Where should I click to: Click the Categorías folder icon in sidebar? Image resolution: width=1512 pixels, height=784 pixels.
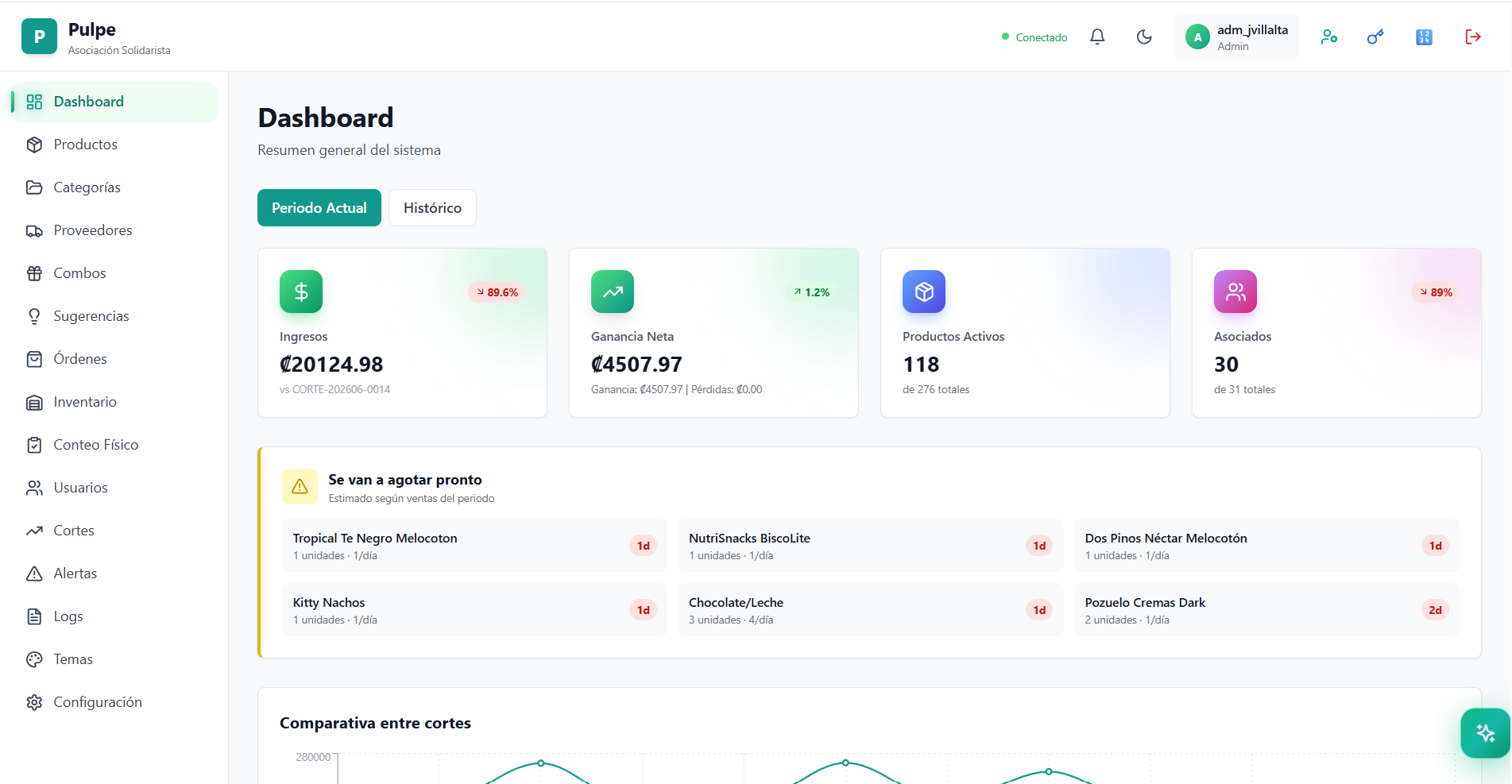pyautogui.click(x=34, y=187)
